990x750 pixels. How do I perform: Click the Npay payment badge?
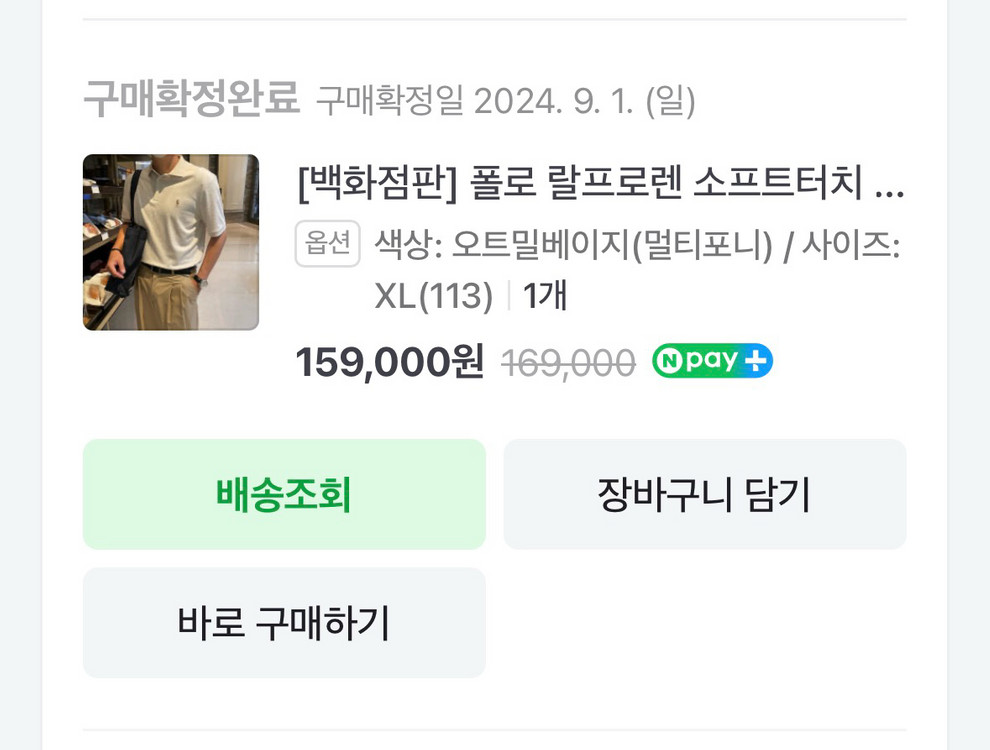(712, 360)
